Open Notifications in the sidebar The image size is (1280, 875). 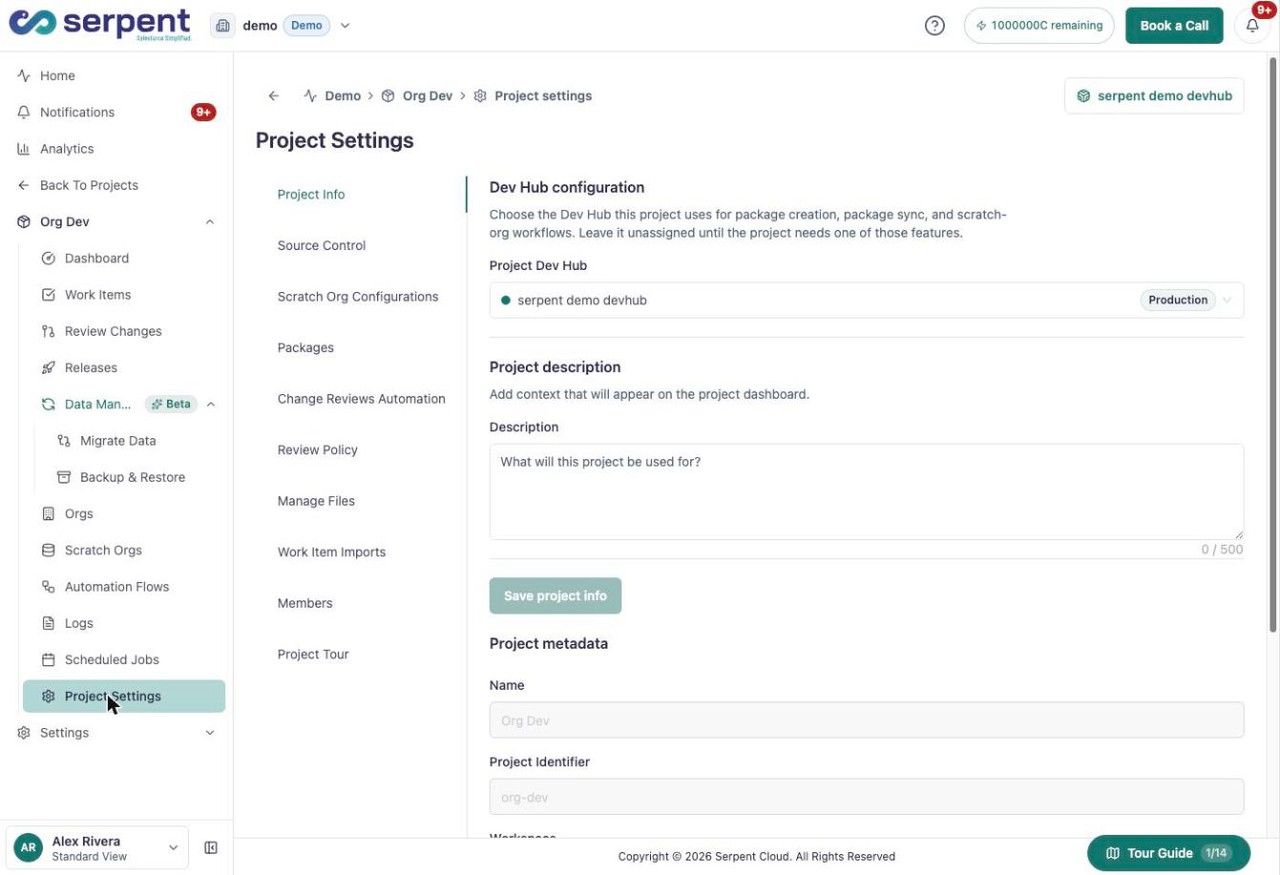pyautogui.click(x=77, y=112)
